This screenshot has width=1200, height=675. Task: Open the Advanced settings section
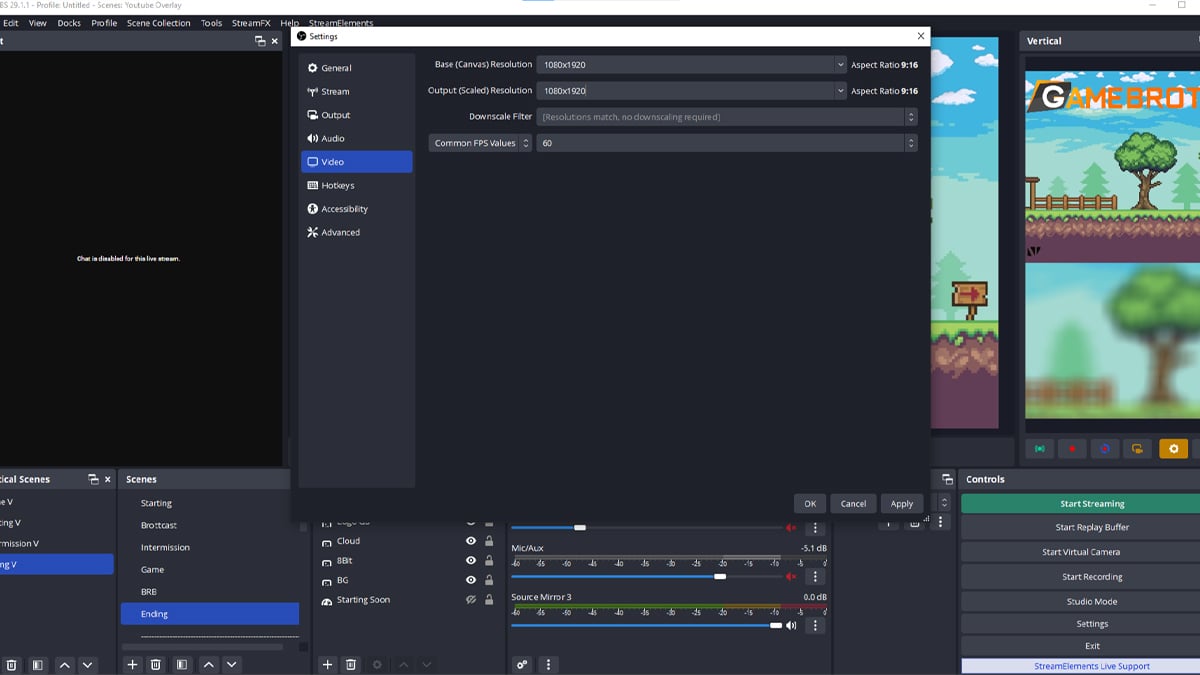point(338,232)
